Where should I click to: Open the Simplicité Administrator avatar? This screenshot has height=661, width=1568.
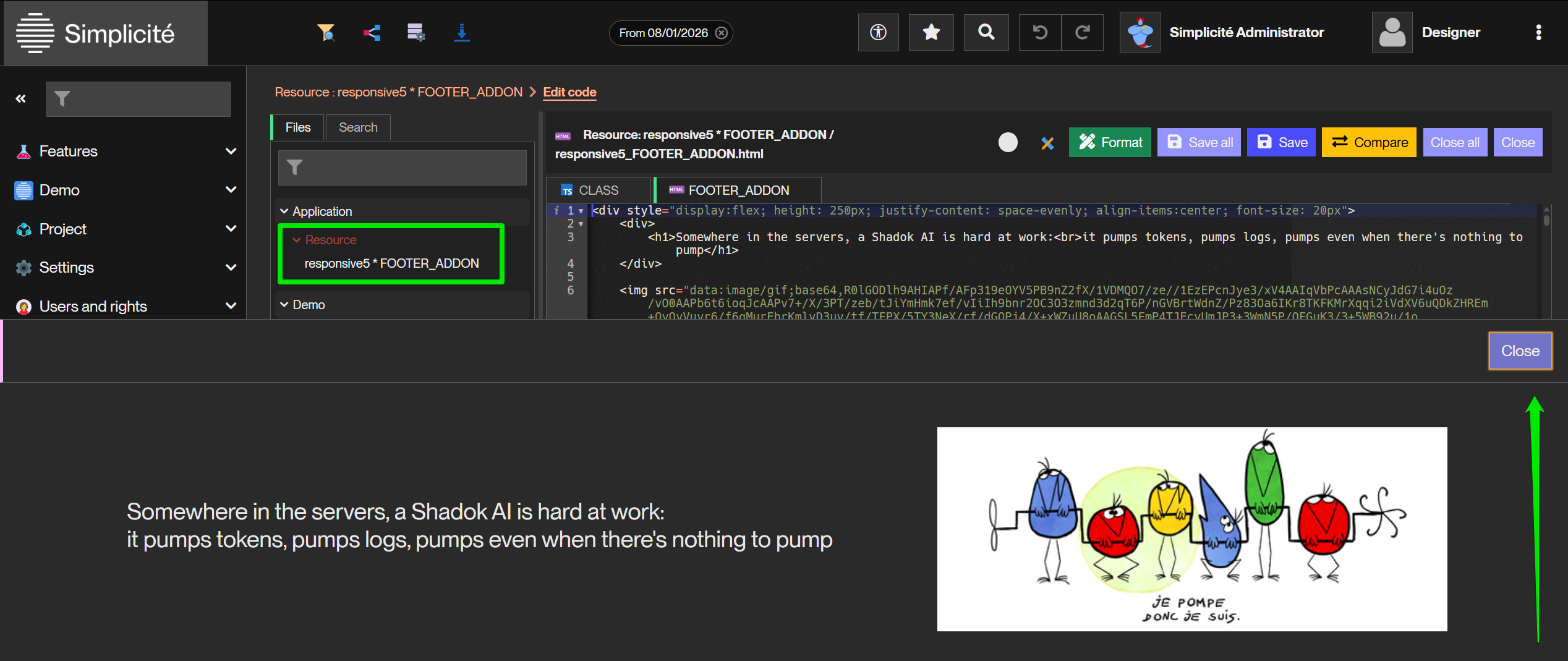1140,32
